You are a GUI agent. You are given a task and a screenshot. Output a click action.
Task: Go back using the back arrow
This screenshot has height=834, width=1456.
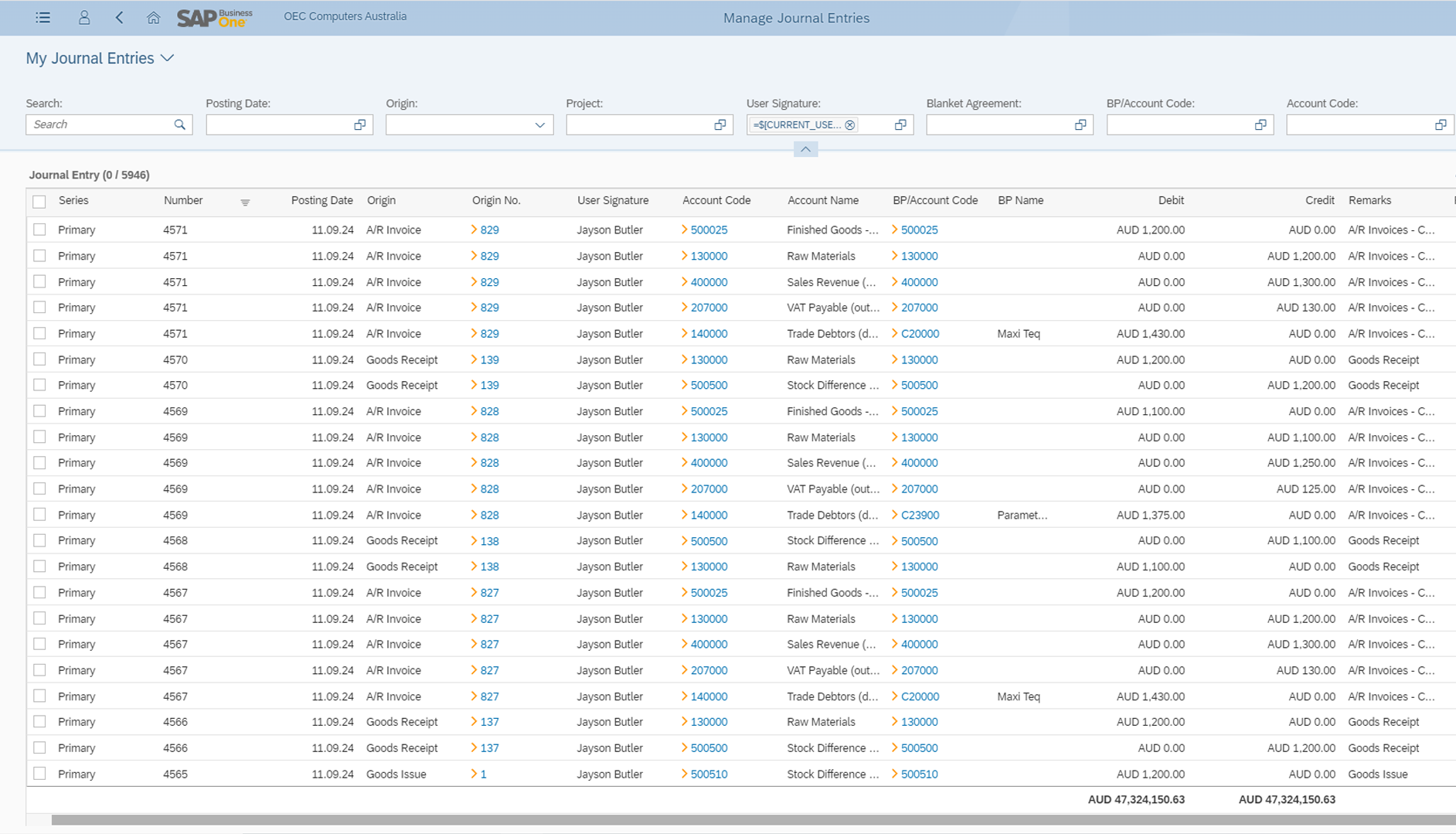coord(119,18)
